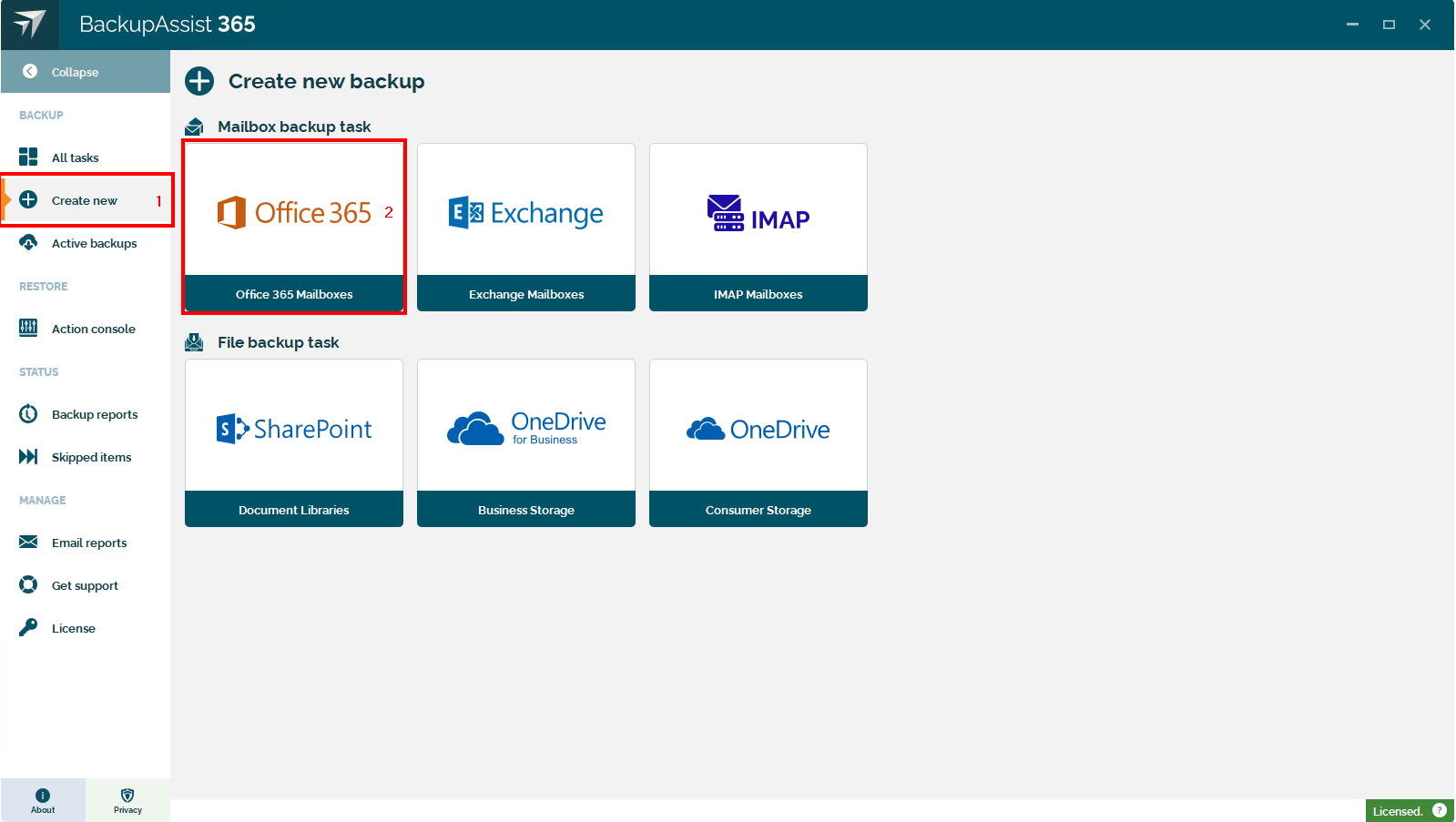Choose the Office 365 Mailboxes tile
Viewport: 1456px width, 822px height.
coord(294,227)
